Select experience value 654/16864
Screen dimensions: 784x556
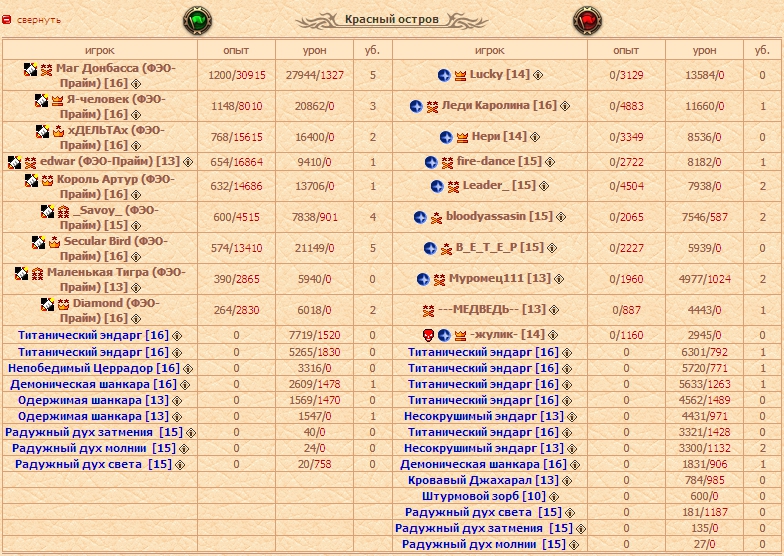pyautogui.click(x=236, y=162)
